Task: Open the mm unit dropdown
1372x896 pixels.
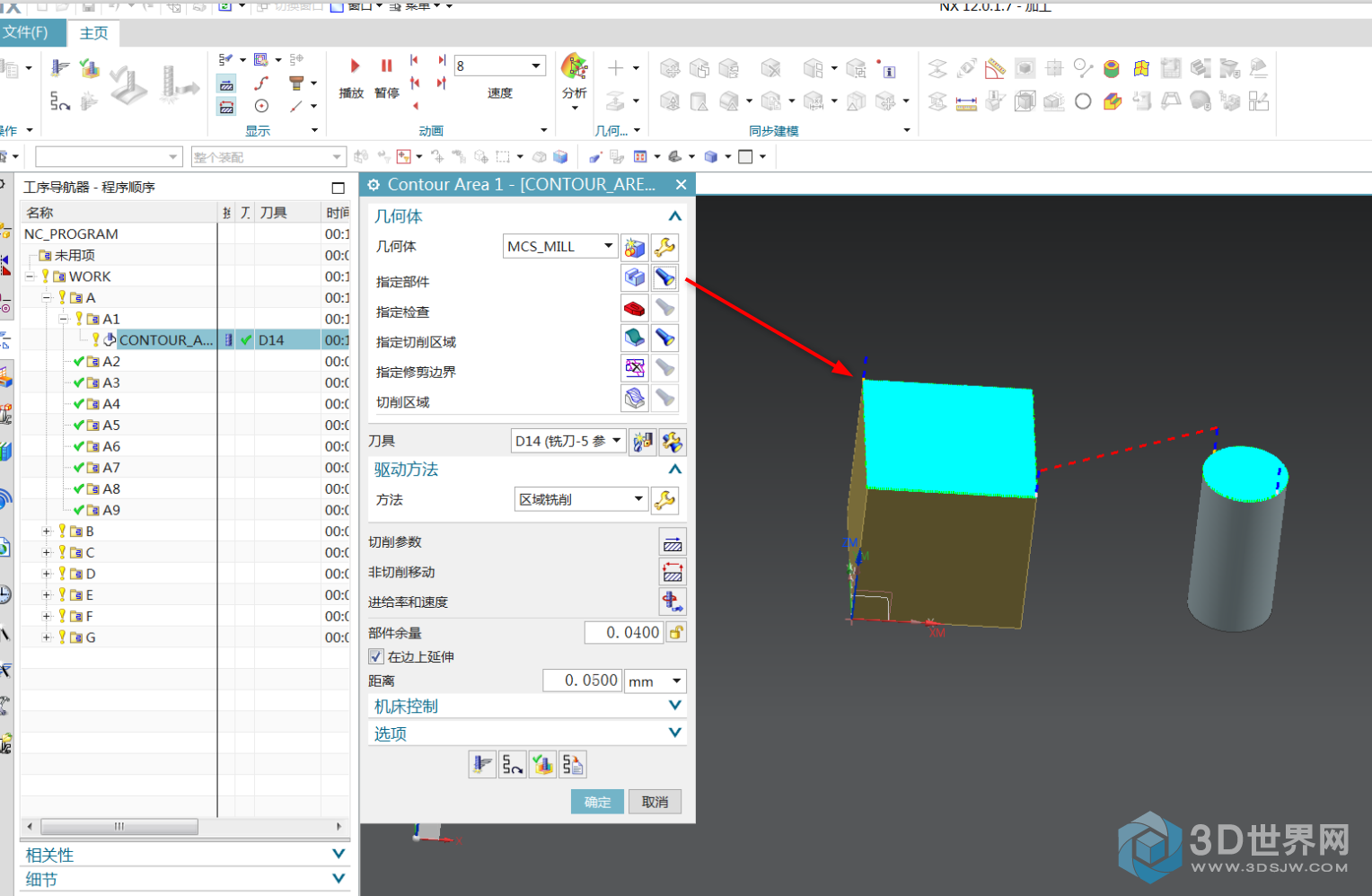Action: tap(655, 681)
